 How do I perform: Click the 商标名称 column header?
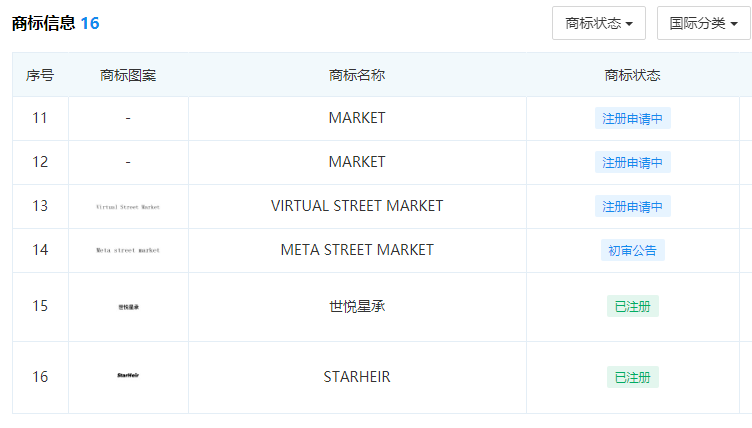(x=357, y=75)
